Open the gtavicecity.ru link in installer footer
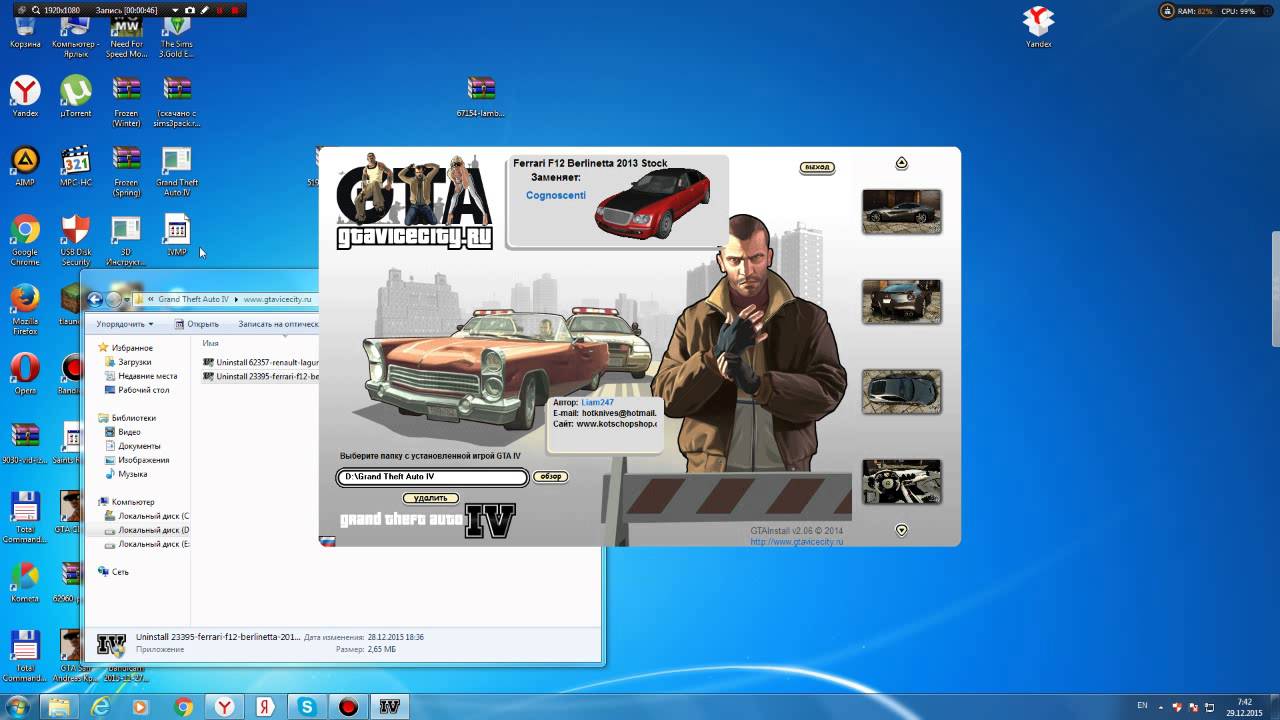 point(797,542)
